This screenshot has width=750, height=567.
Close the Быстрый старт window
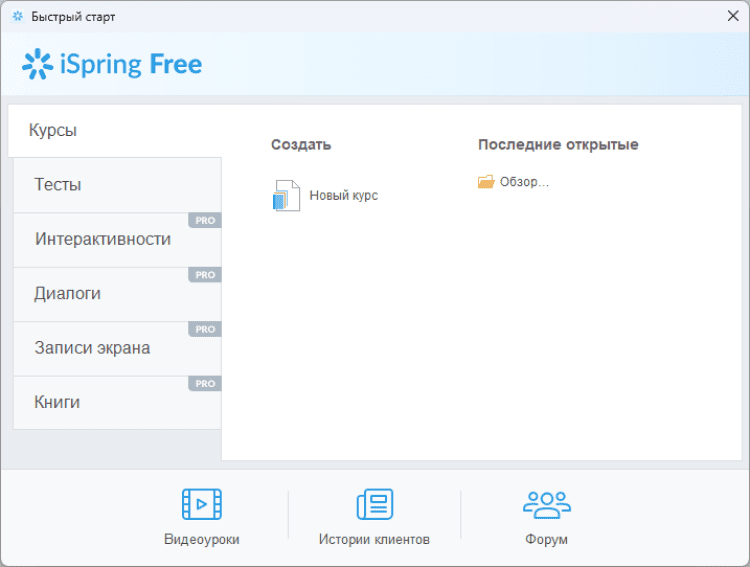pos(733,16)
